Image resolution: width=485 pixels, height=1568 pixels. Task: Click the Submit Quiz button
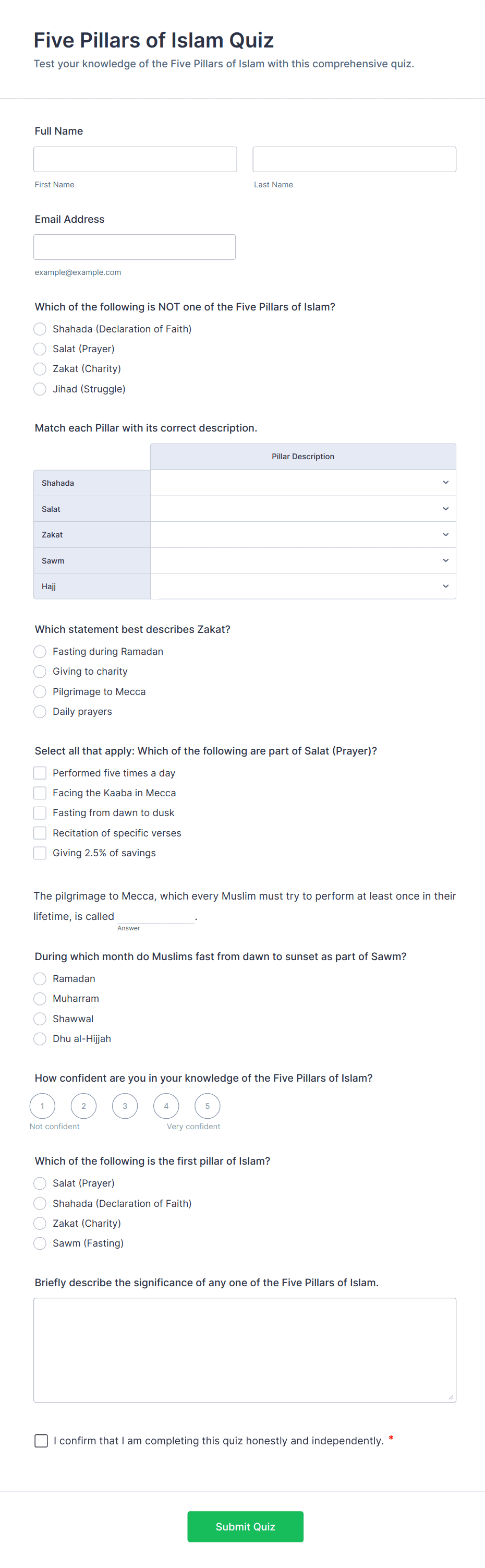coord(245,1527)
